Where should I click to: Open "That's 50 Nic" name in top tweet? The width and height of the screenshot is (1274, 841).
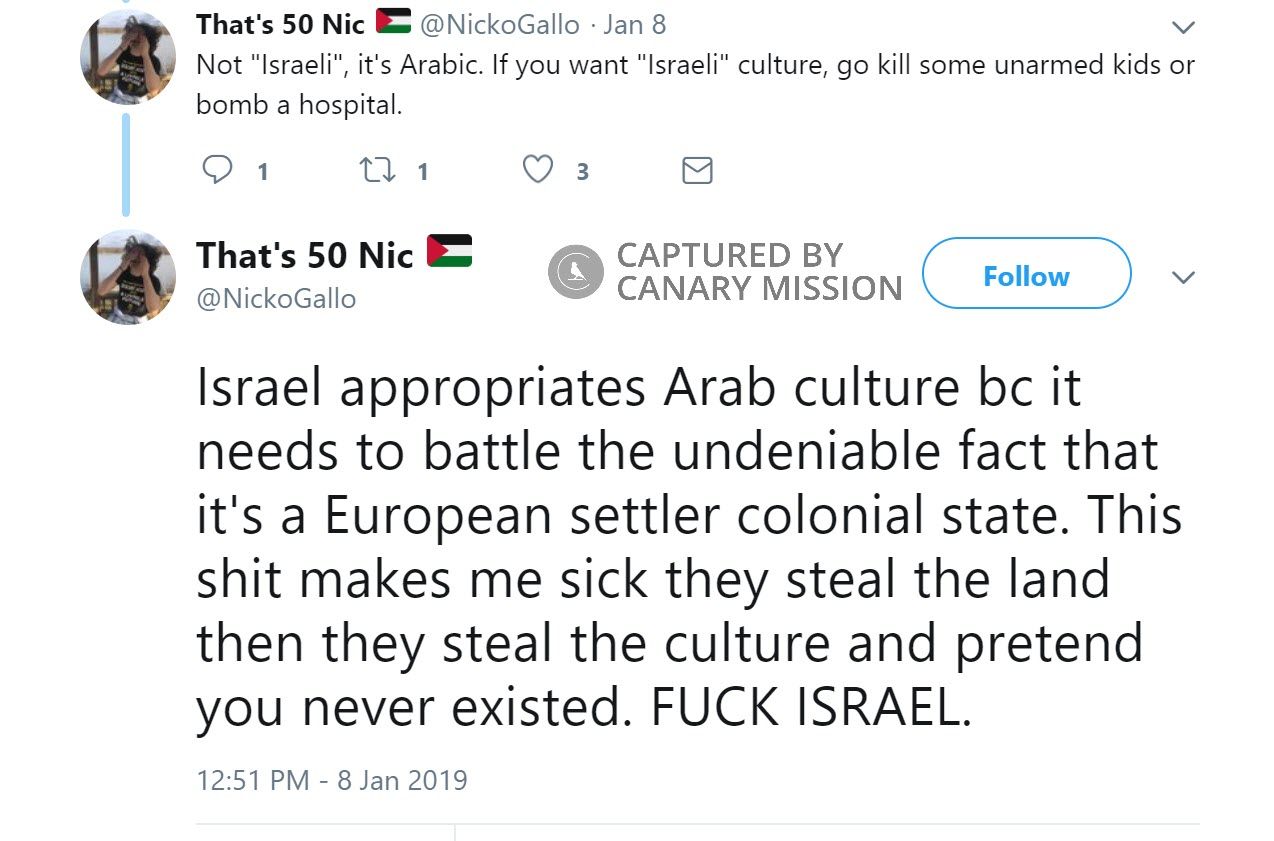[280, 24]
